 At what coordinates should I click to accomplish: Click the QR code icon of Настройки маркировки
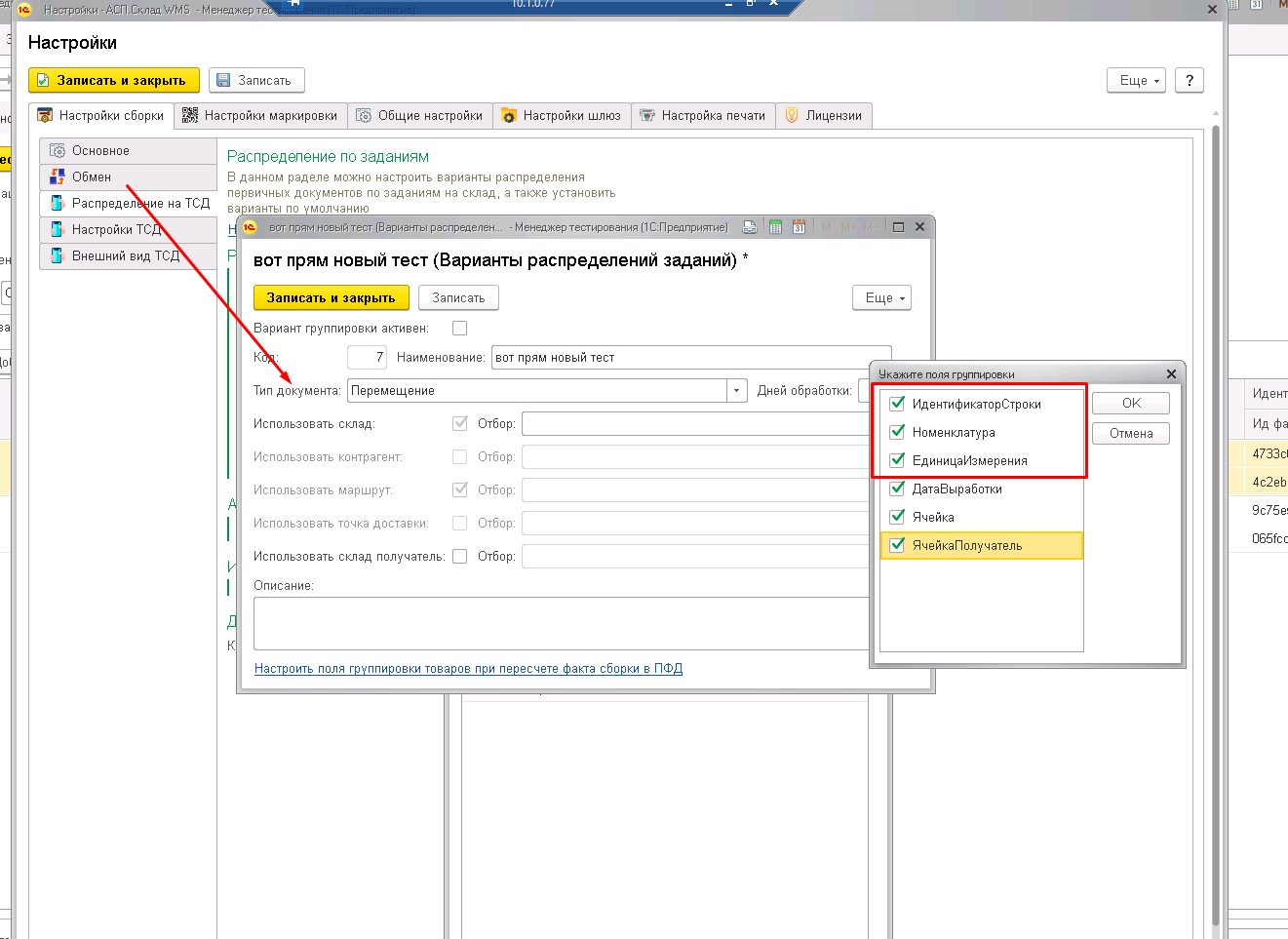[x=190, y=115]
